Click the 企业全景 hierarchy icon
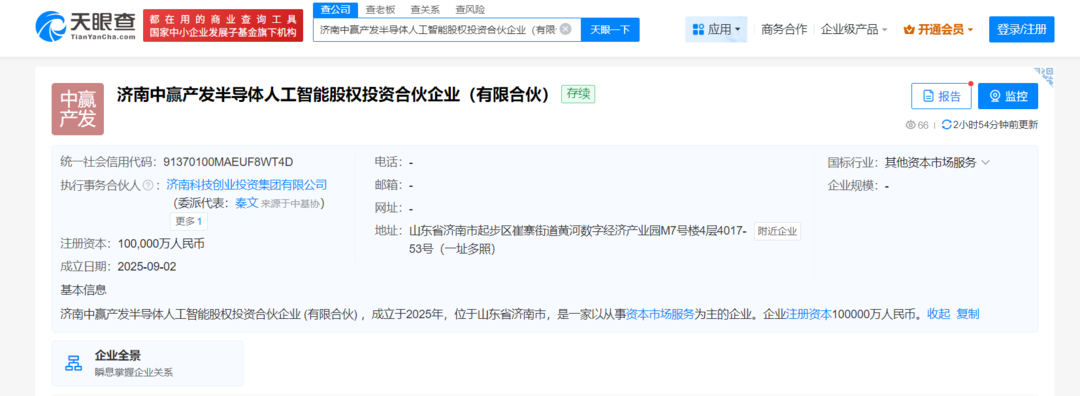The image size is (1080, 396). [x=73, y=363]
